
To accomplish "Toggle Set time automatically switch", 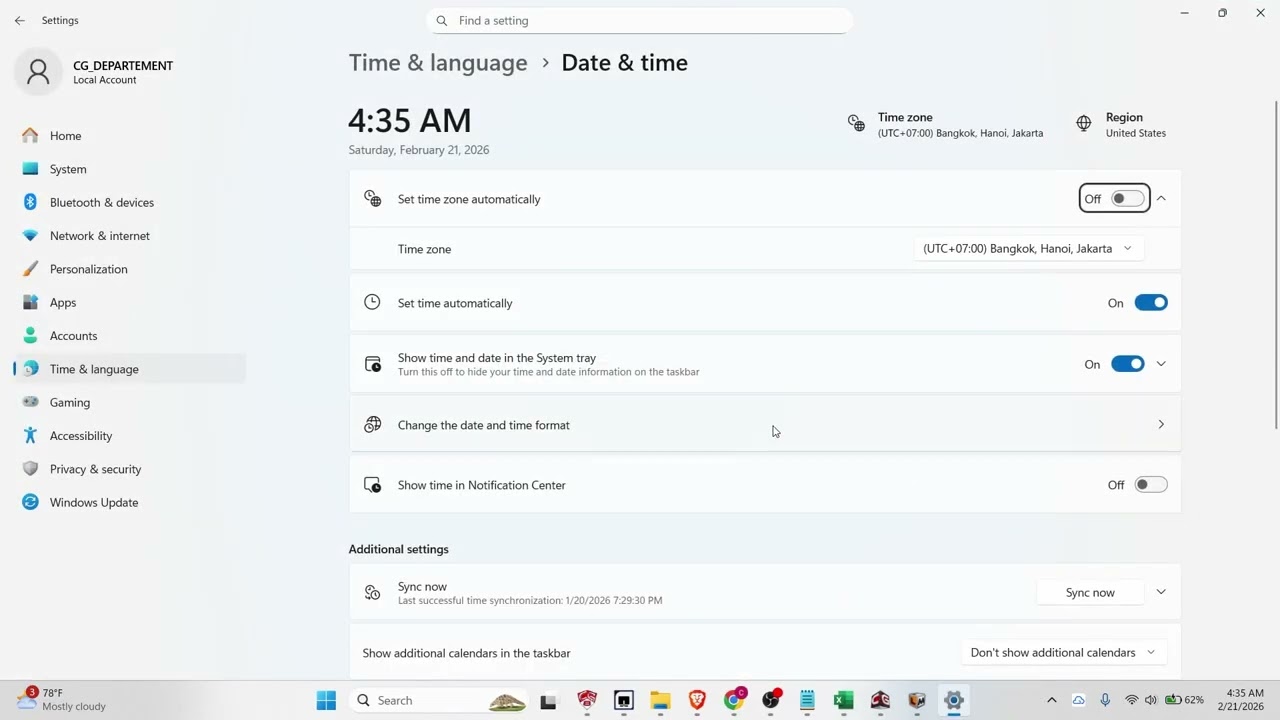I will pos(1151,303).
